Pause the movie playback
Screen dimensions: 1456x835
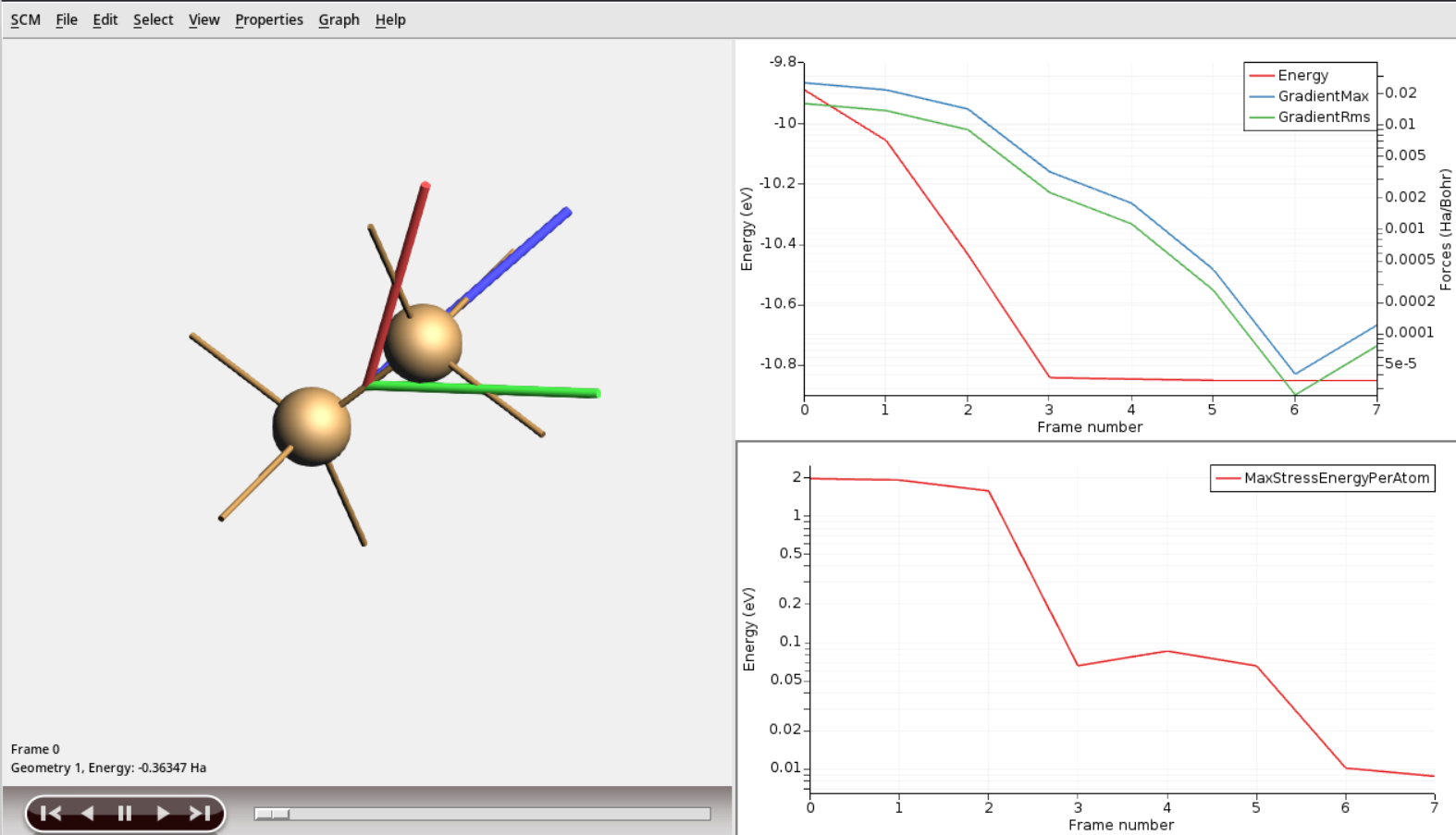[125, 813]
